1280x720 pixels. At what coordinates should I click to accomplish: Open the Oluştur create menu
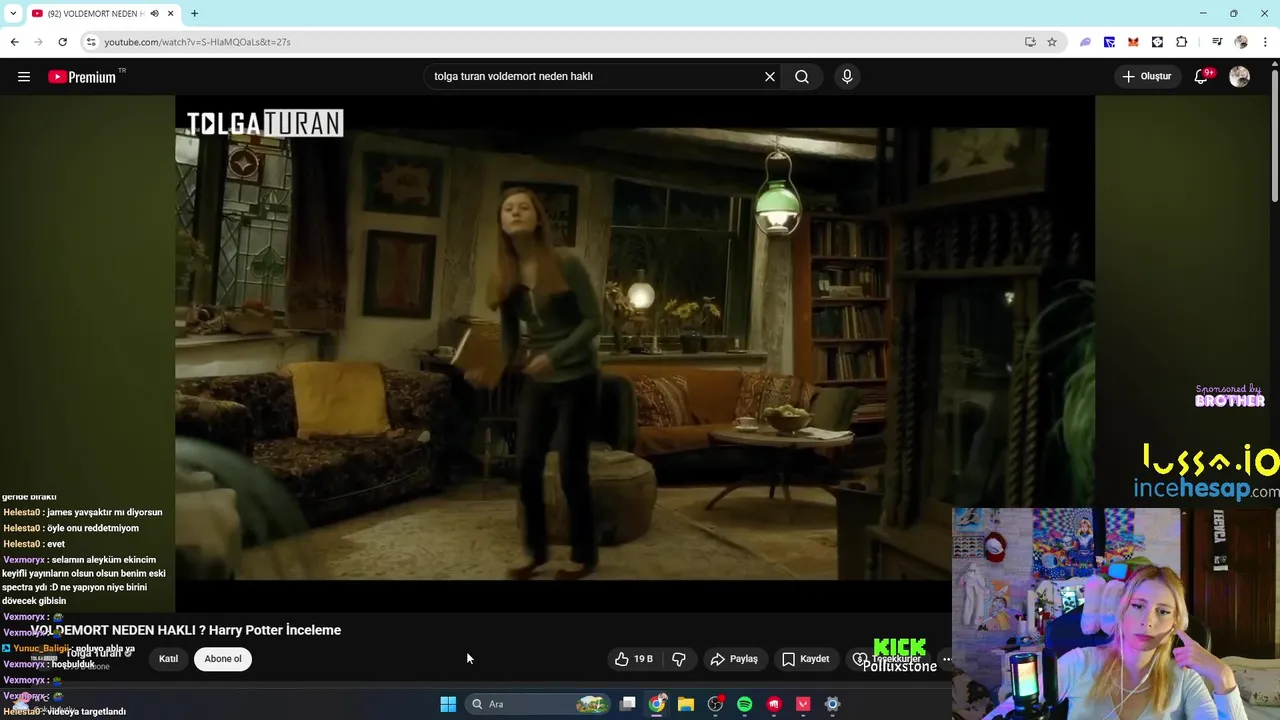point(1147,77)
